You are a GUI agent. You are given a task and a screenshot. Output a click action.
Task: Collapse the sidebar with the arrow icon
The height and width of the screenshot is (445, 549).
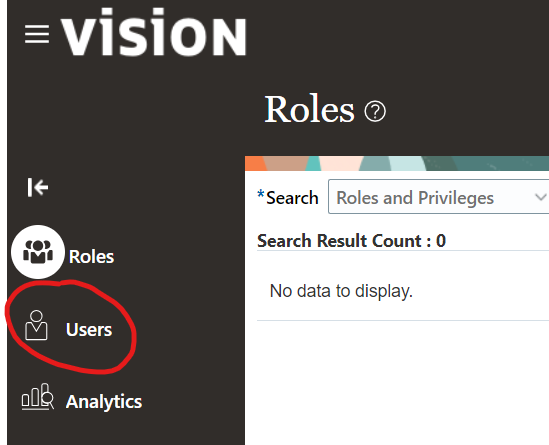point(38,187)
